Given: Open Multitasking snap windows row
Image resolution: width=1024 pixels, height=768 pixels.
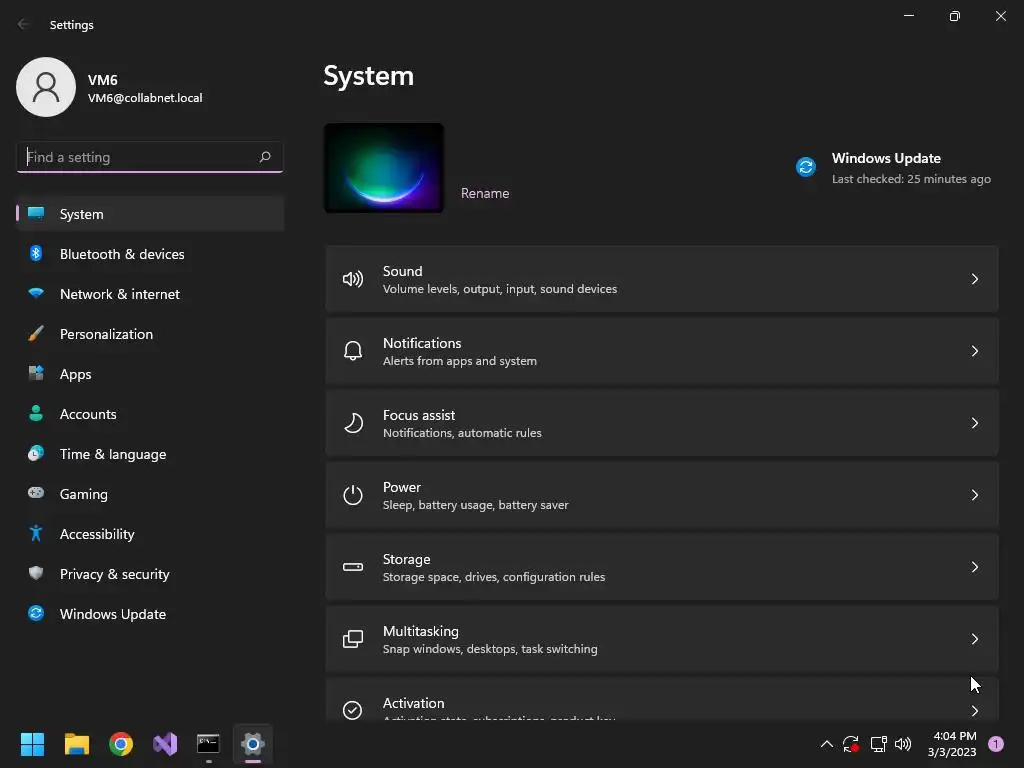Looking at the screenshot, I should [662, 639].
